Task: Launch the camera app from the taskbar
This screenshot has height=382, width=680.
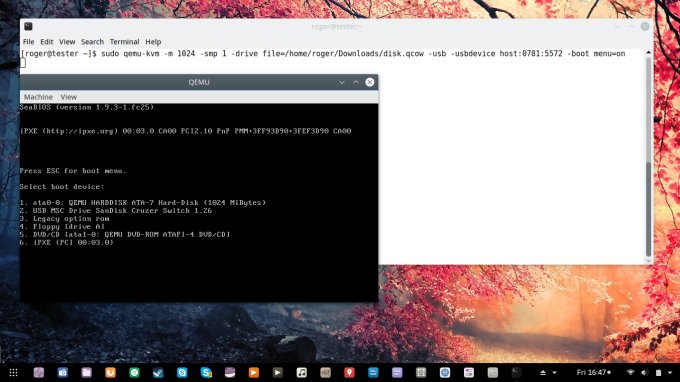Action: pyautogui.click(x=62, y=372)
